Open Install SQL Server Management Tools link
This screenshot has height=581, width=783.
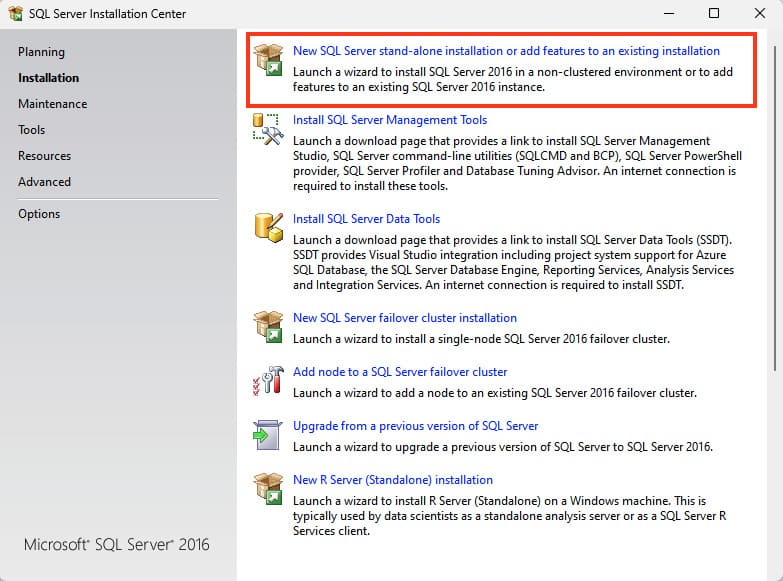click(x=390, y=120)
